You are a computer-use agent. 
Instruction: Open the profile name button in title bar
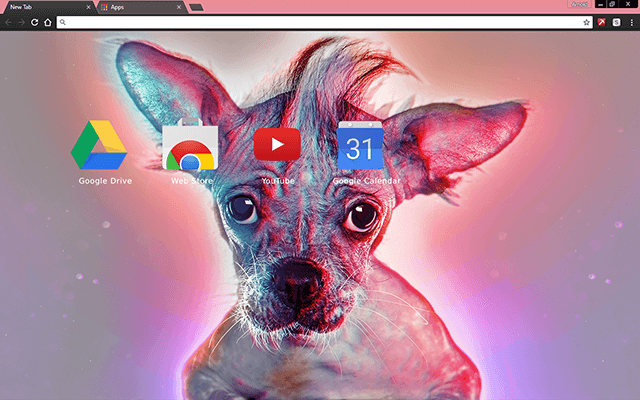point(578,5)
